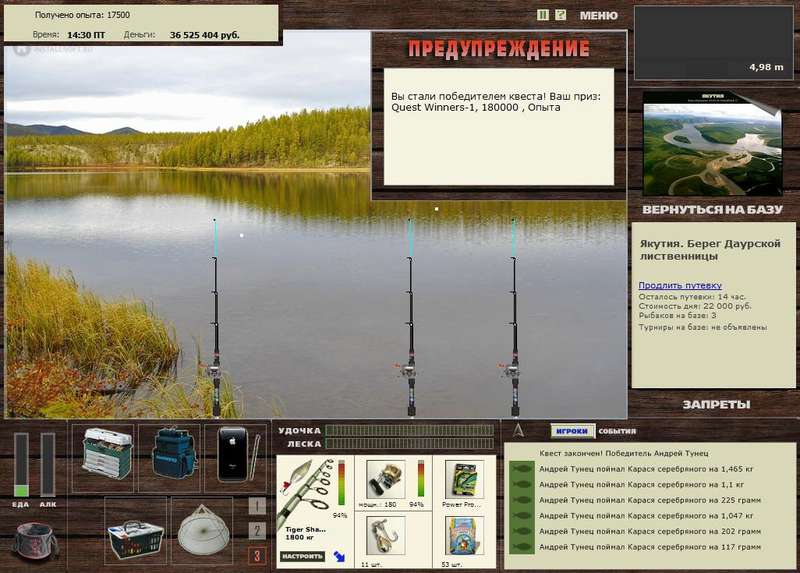Switch to rod slot 1
The height and width of the screenshot is (573, 800).
coord(257,506)
